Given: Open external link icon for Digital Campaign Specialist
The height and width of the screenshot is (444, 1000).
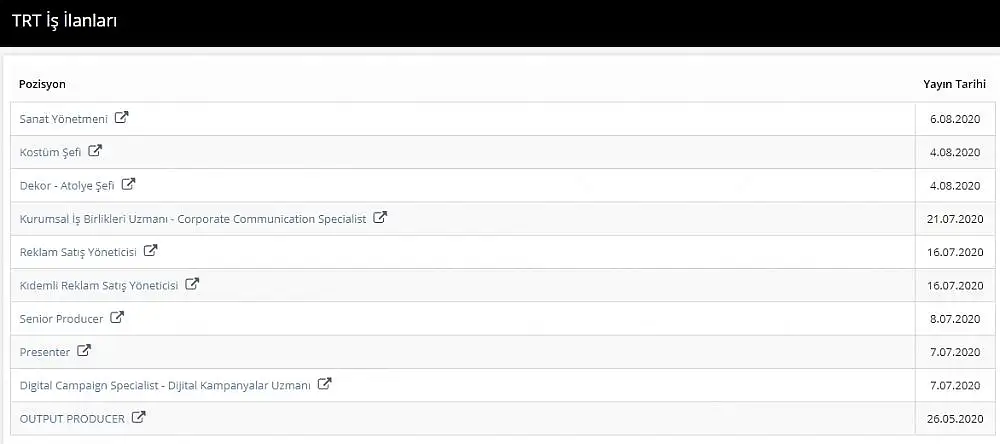Looking at the screenshot, I should [325, 384].
